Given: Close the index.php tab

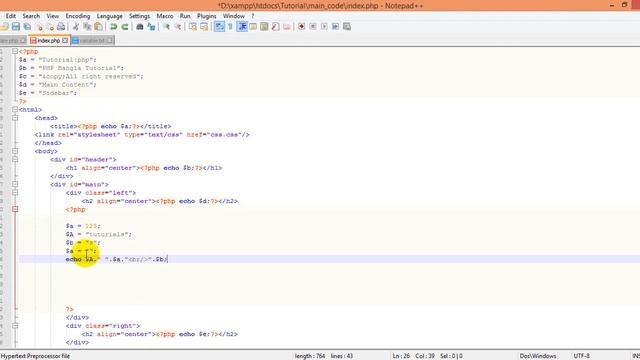Looking at the screenshot, I should tap(65, 40).
